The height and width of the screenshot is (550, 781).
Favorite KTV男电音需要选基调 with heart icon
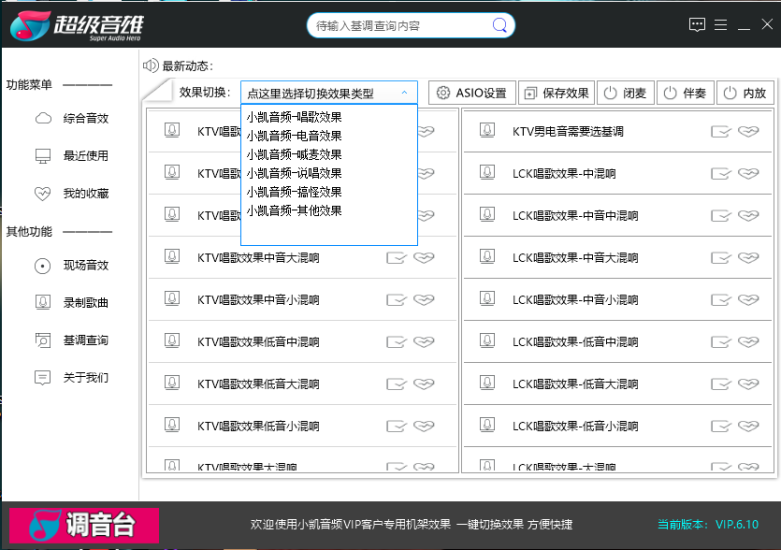coord(748,131)
